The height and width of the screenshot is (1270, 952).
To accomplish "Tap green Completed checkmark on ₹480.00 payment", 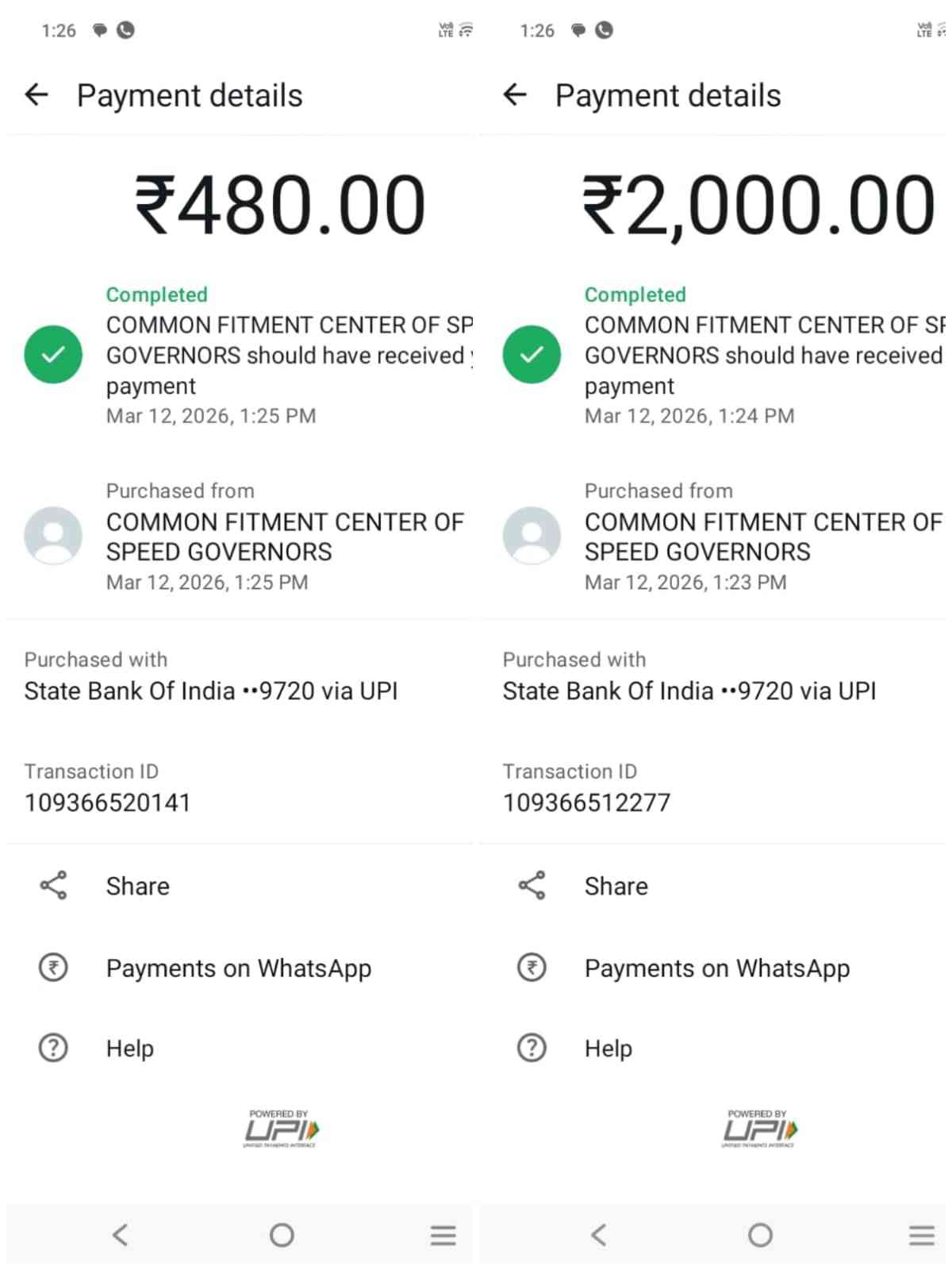I will [53, 354].
